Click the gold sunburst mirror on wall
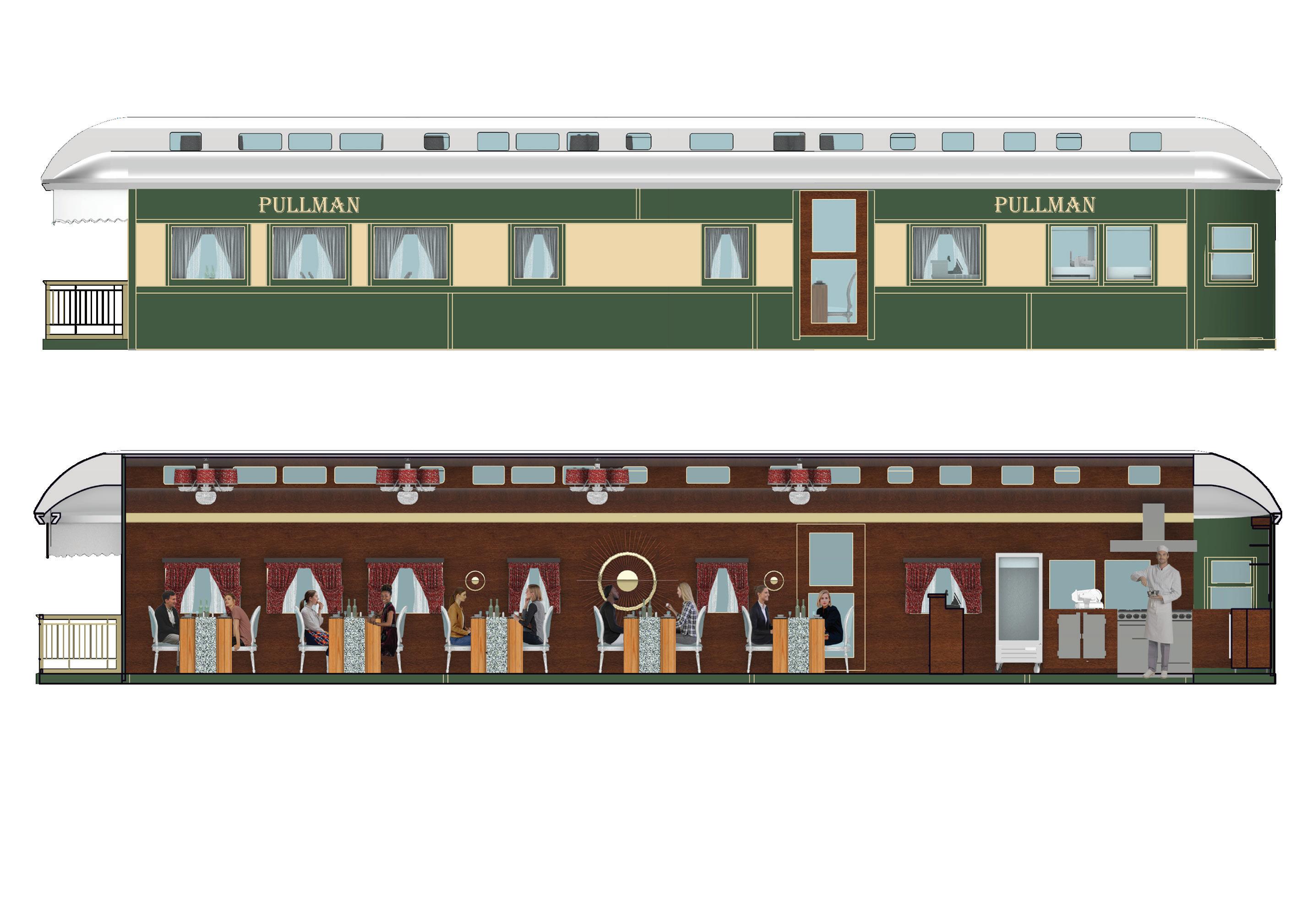The height and width of the screenshot is (924, 1307). 627,581
